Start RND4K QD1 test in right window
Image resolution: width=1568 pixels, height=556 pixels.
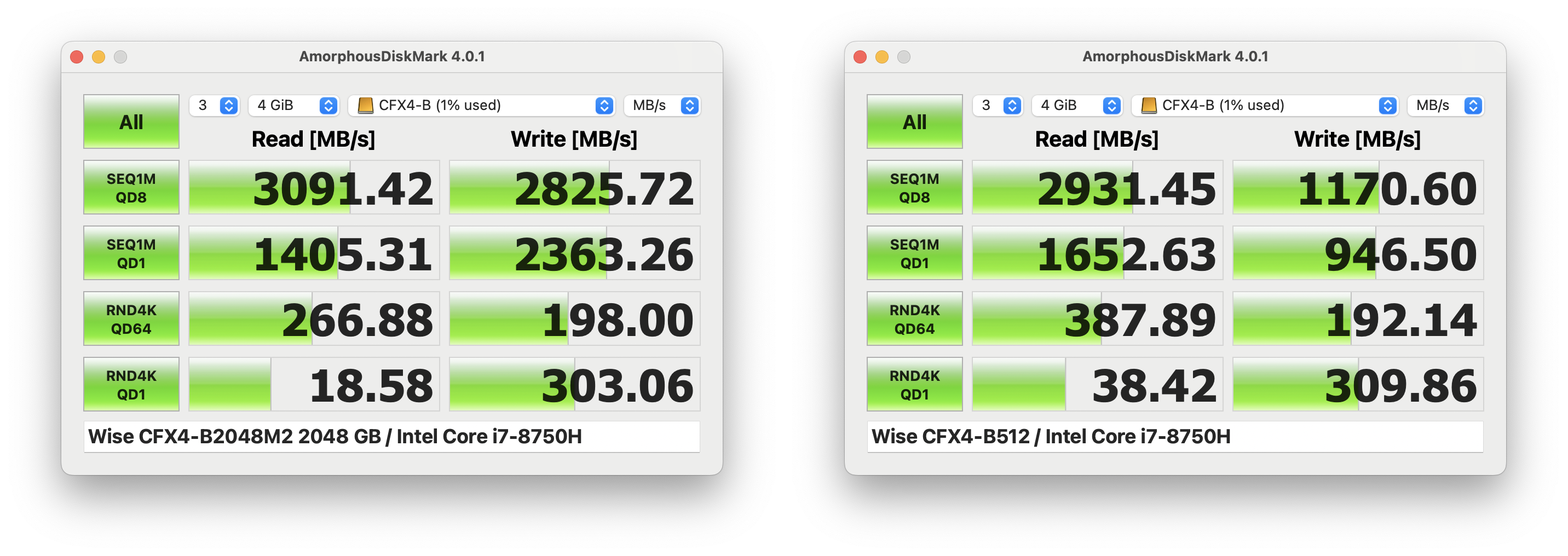click(x=914, y=385)
